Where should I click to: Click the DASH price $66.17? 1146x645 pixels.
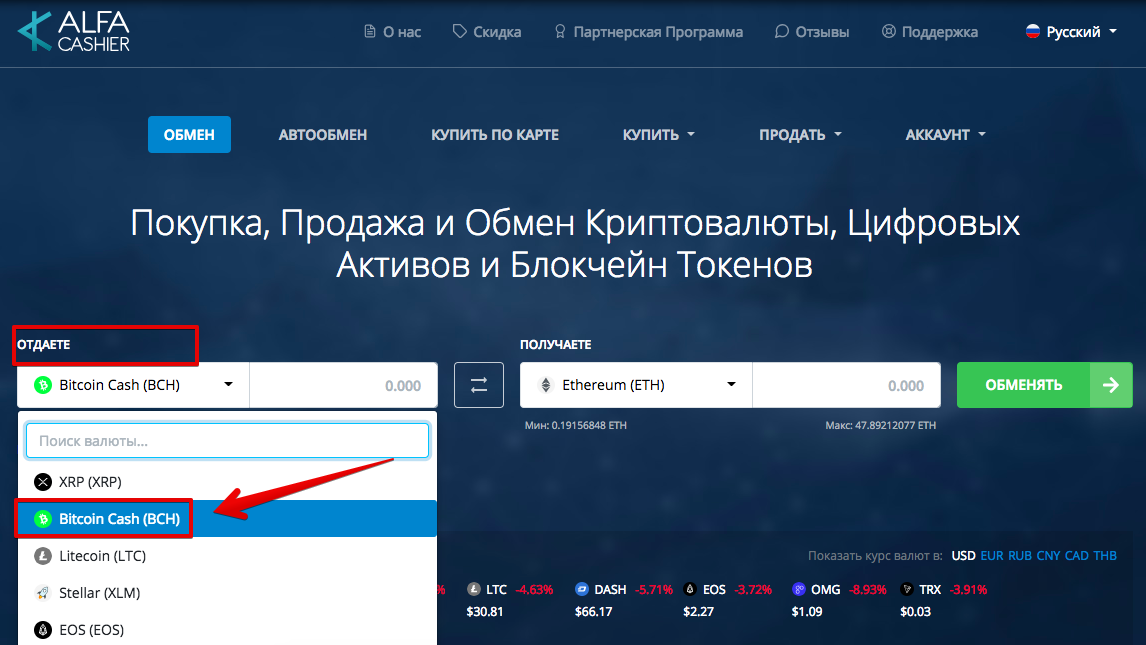593,611
